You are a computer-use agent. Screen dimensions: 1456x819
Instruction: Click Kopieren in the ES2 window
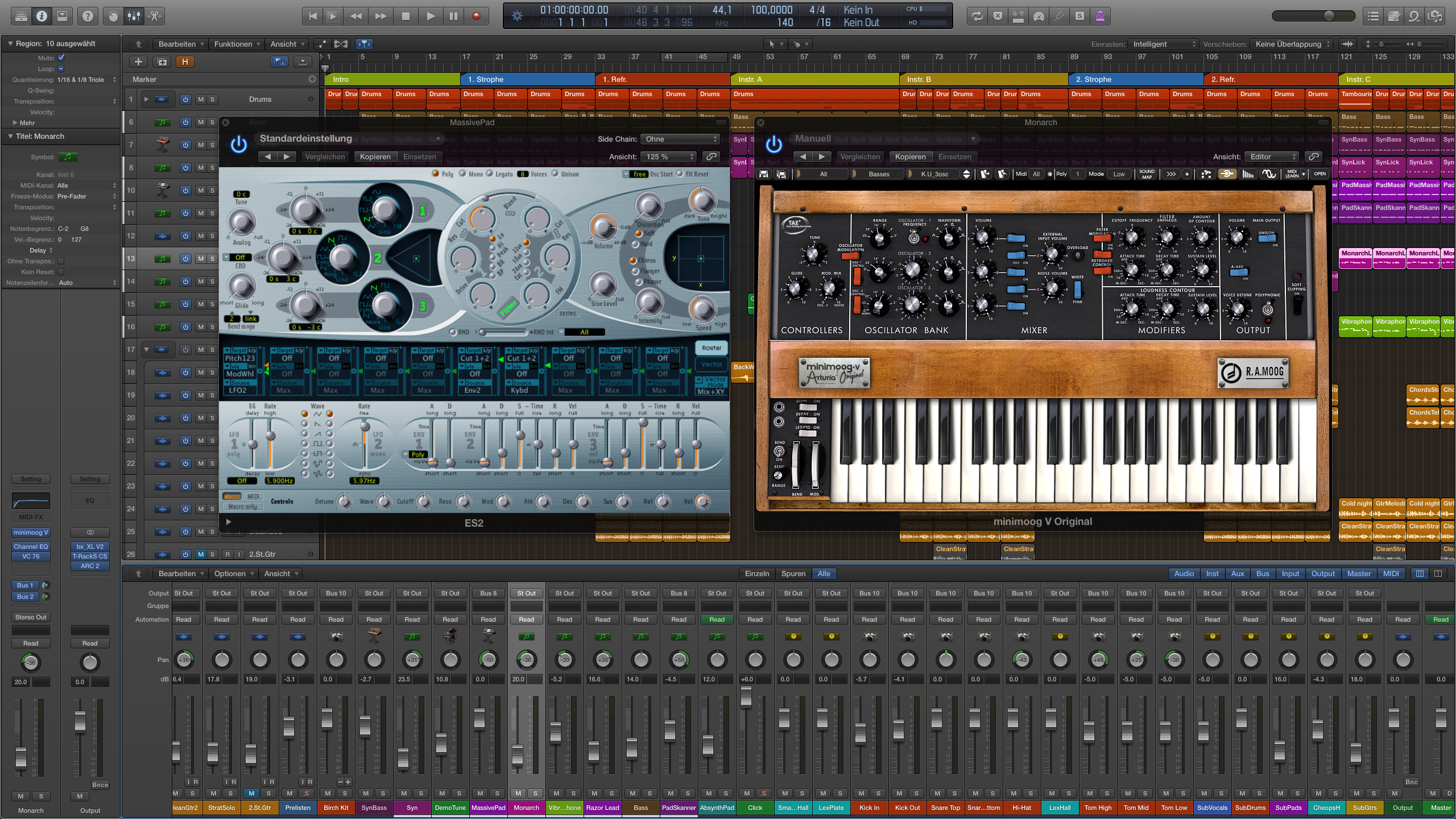375,157
